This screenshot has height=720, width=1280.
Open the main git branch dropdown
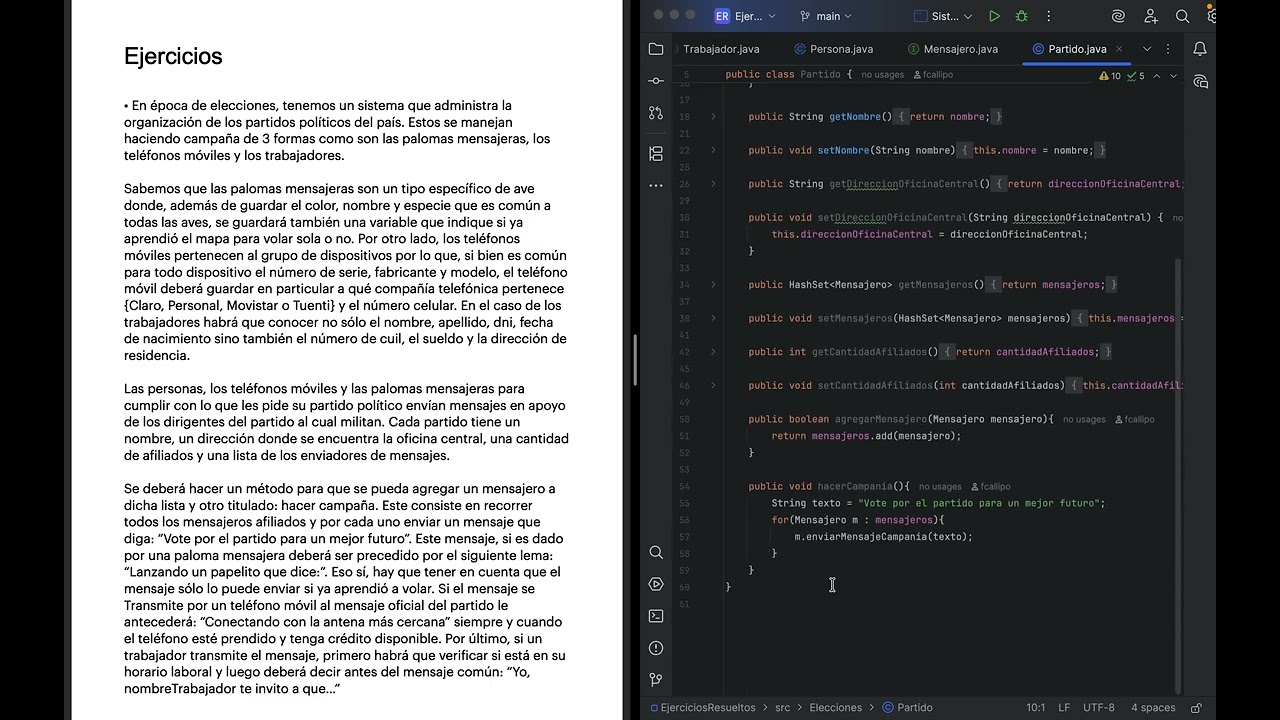(826, 16)
